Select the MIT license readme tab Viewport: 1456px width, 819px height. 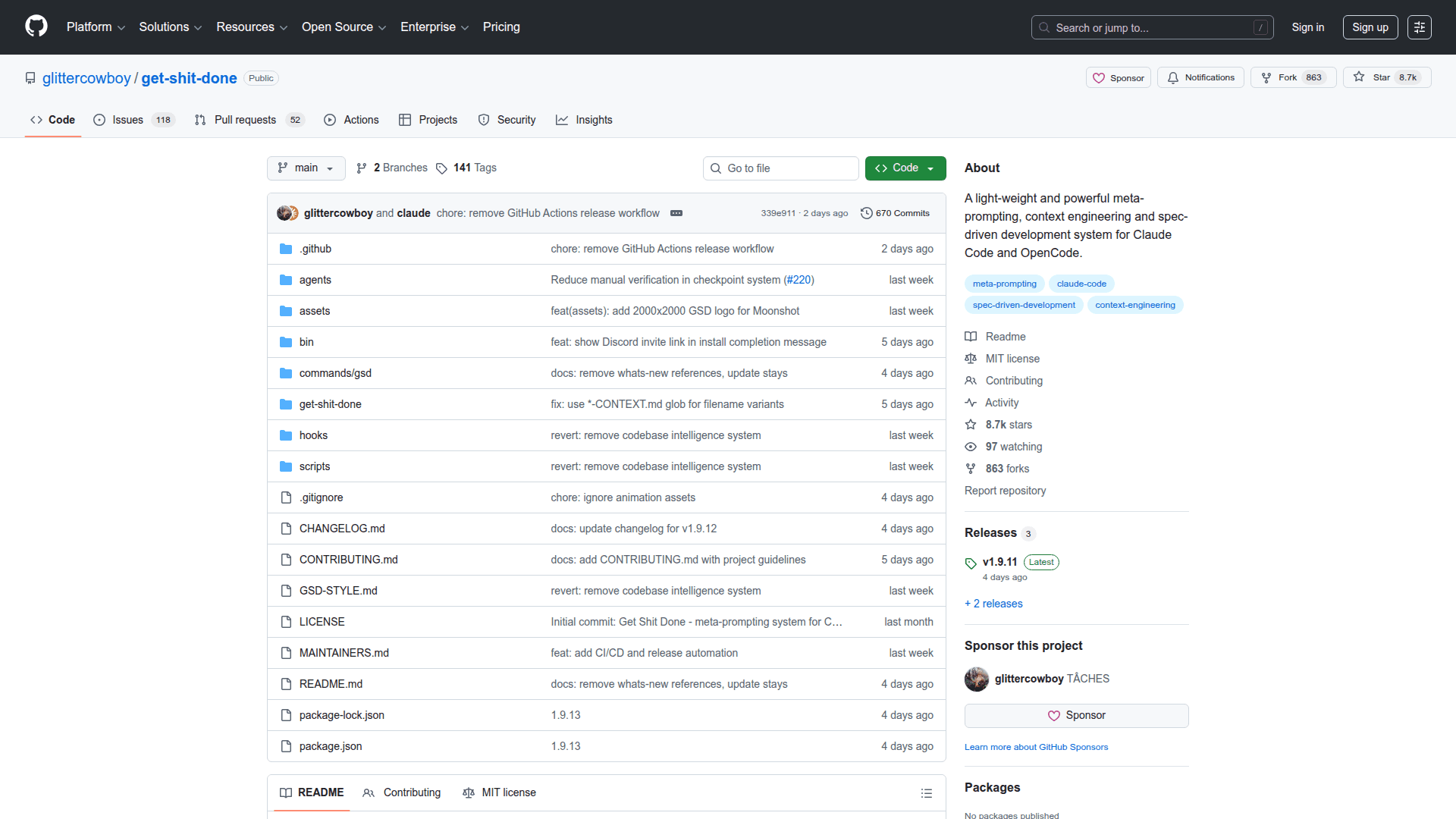pos(499,792)
